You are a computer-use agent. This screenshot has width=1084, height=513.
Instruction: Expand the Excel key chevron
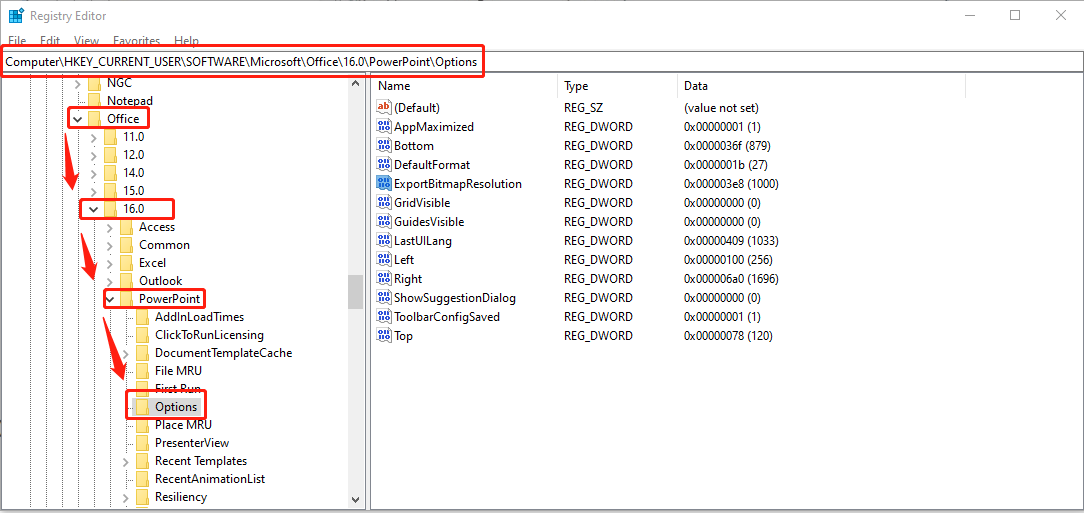pos(109,263)
